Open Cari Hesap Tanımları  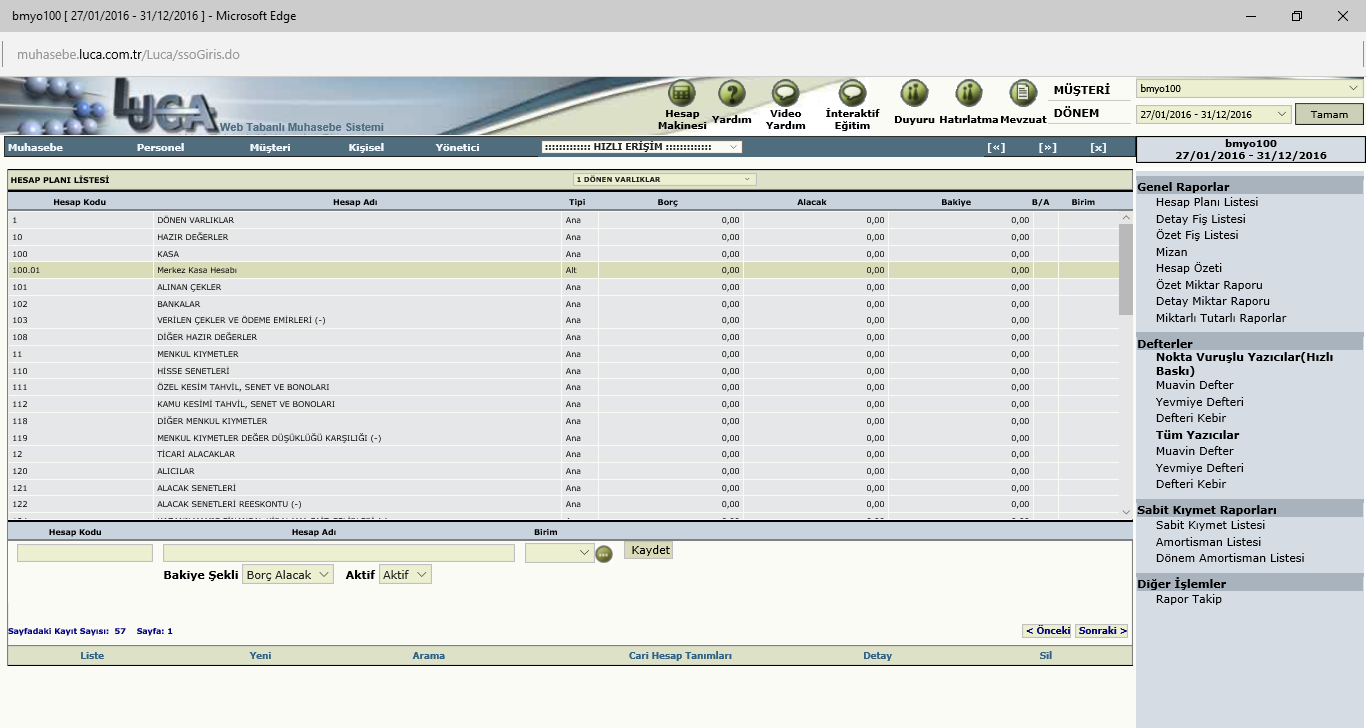(680, 656)
